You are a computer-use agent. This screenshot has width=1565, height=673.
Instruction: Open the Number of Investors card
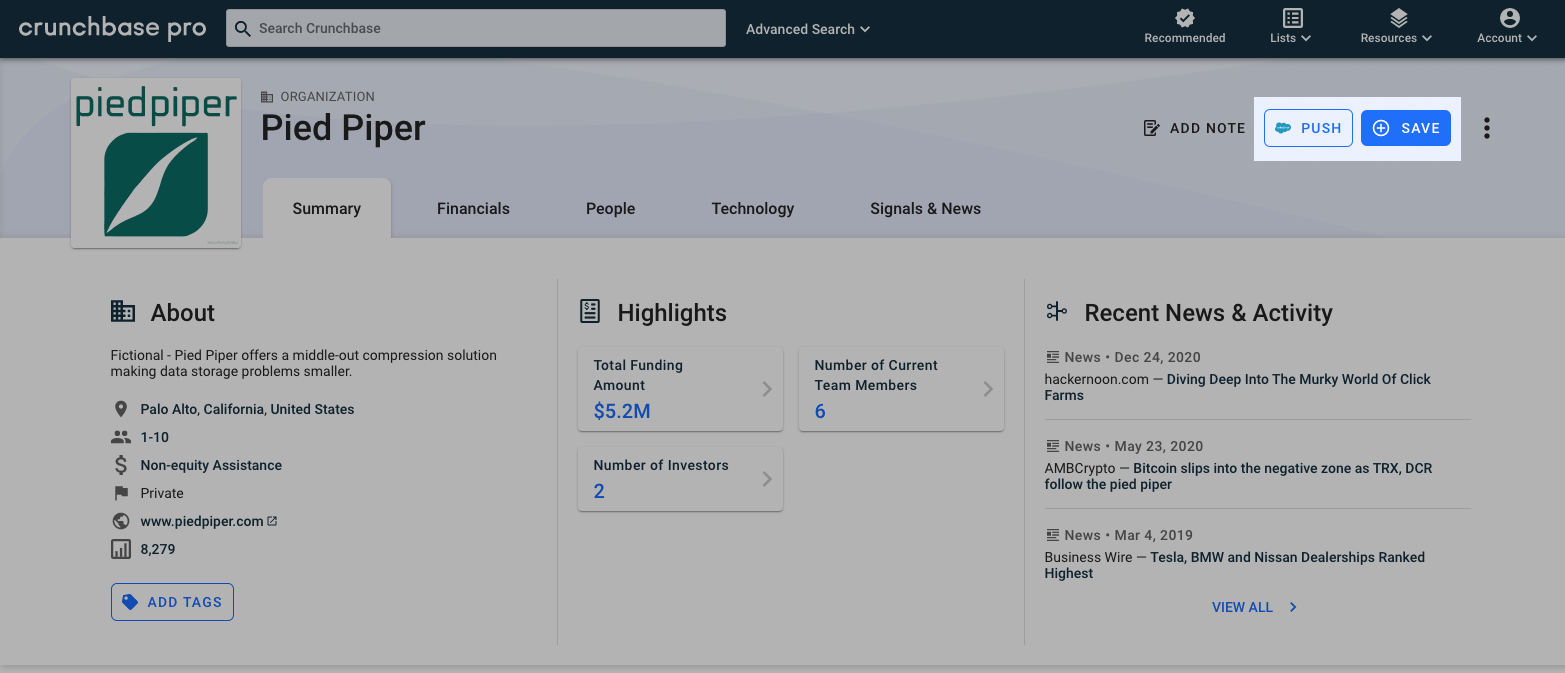tap(680, 479)
